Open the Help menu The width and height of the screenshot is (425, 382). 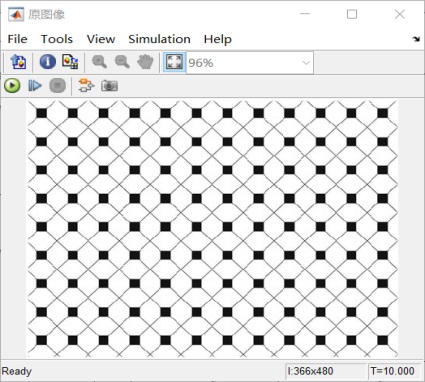(x=218, y=39)
